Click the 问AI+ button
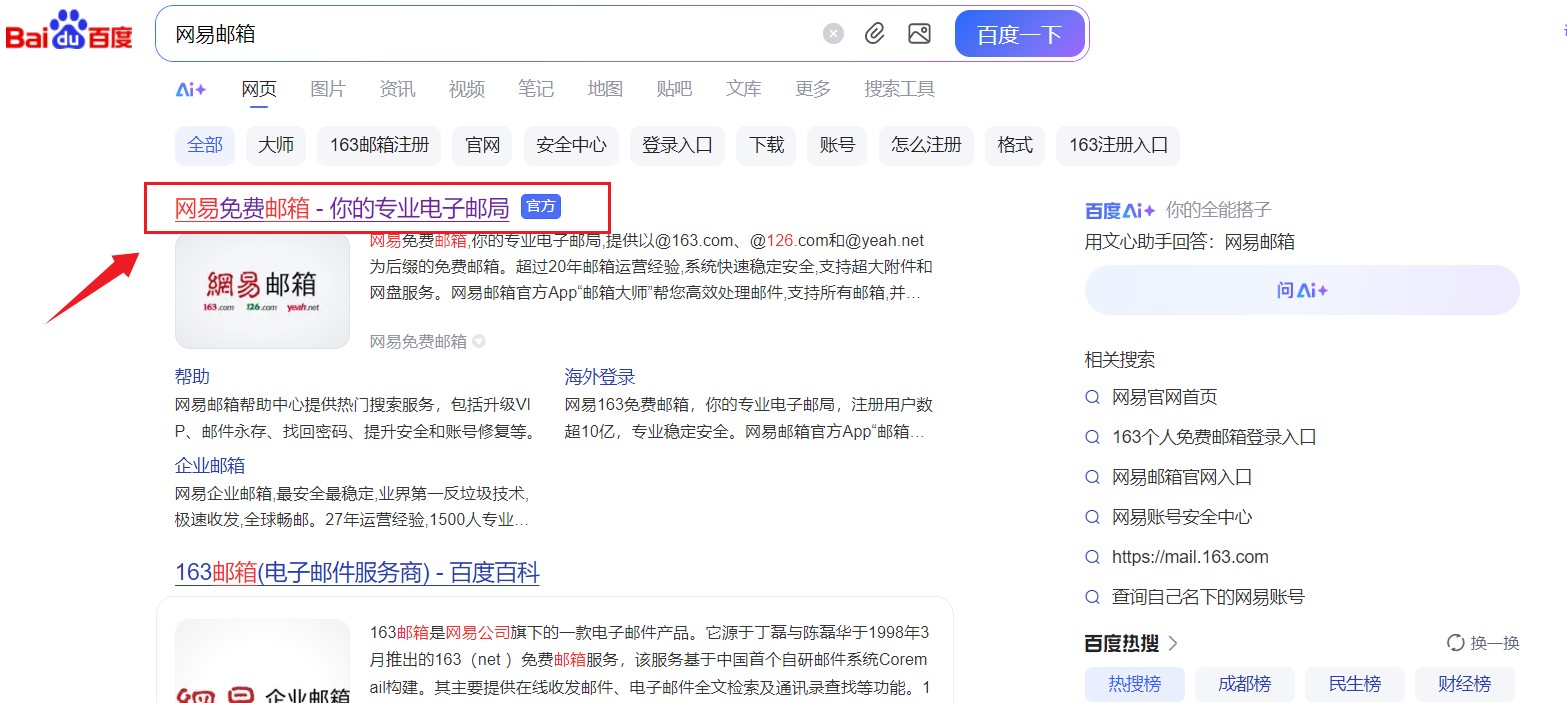This screenshot has height=703, width=1567. coord(1301,291)
